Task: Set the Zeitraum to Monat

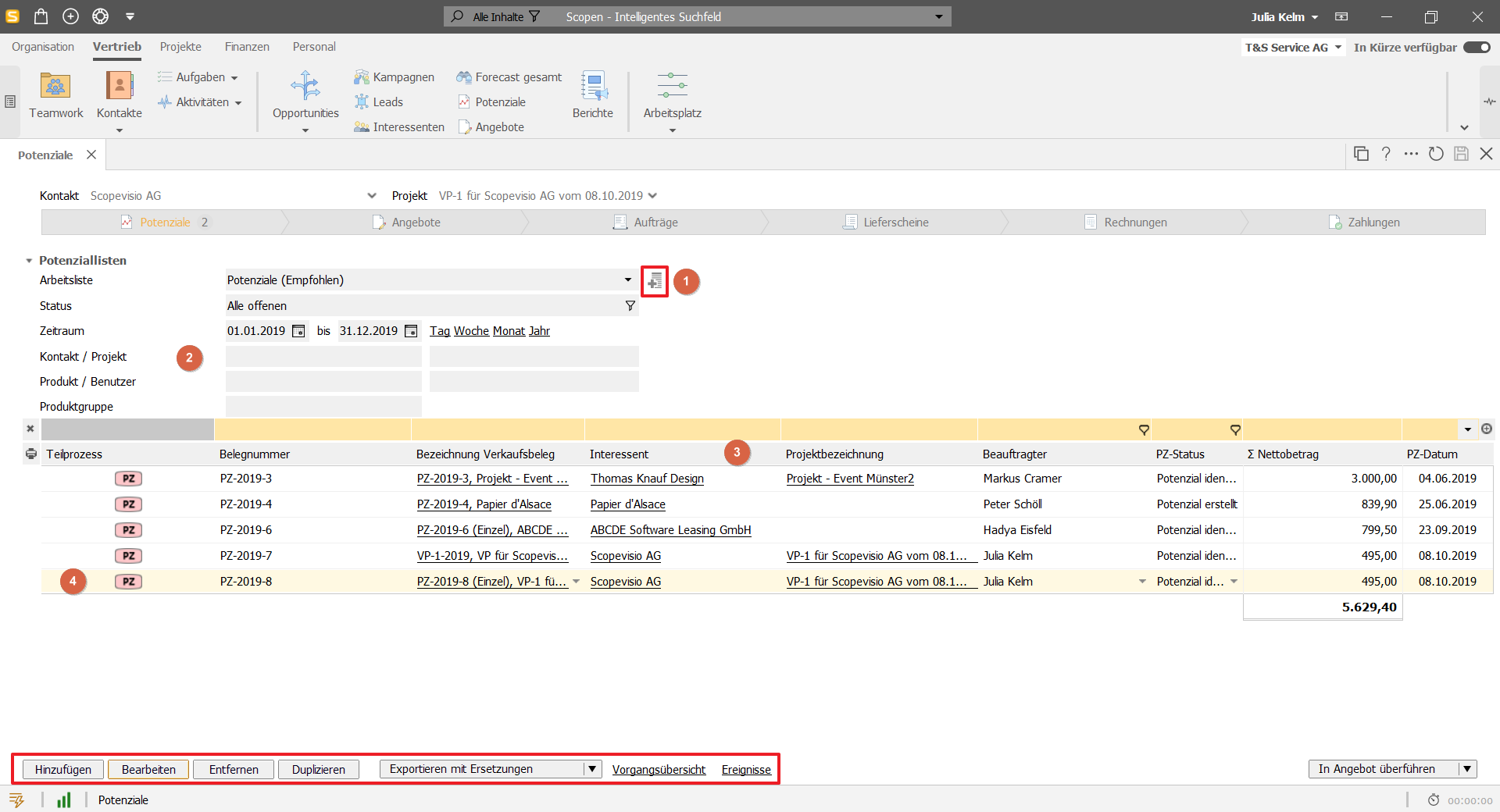Action: coord(509,331)
